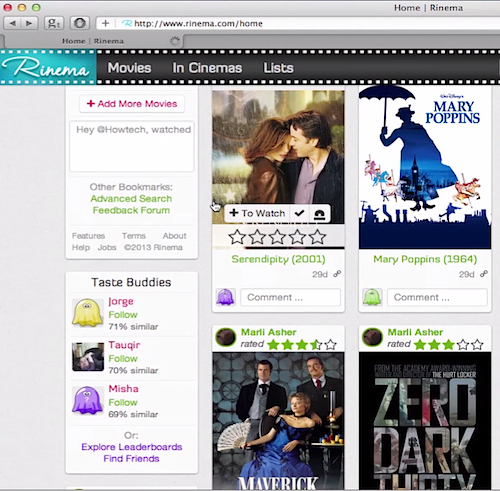
Task: Click Add More Movies button
Action: coord(132,104)
